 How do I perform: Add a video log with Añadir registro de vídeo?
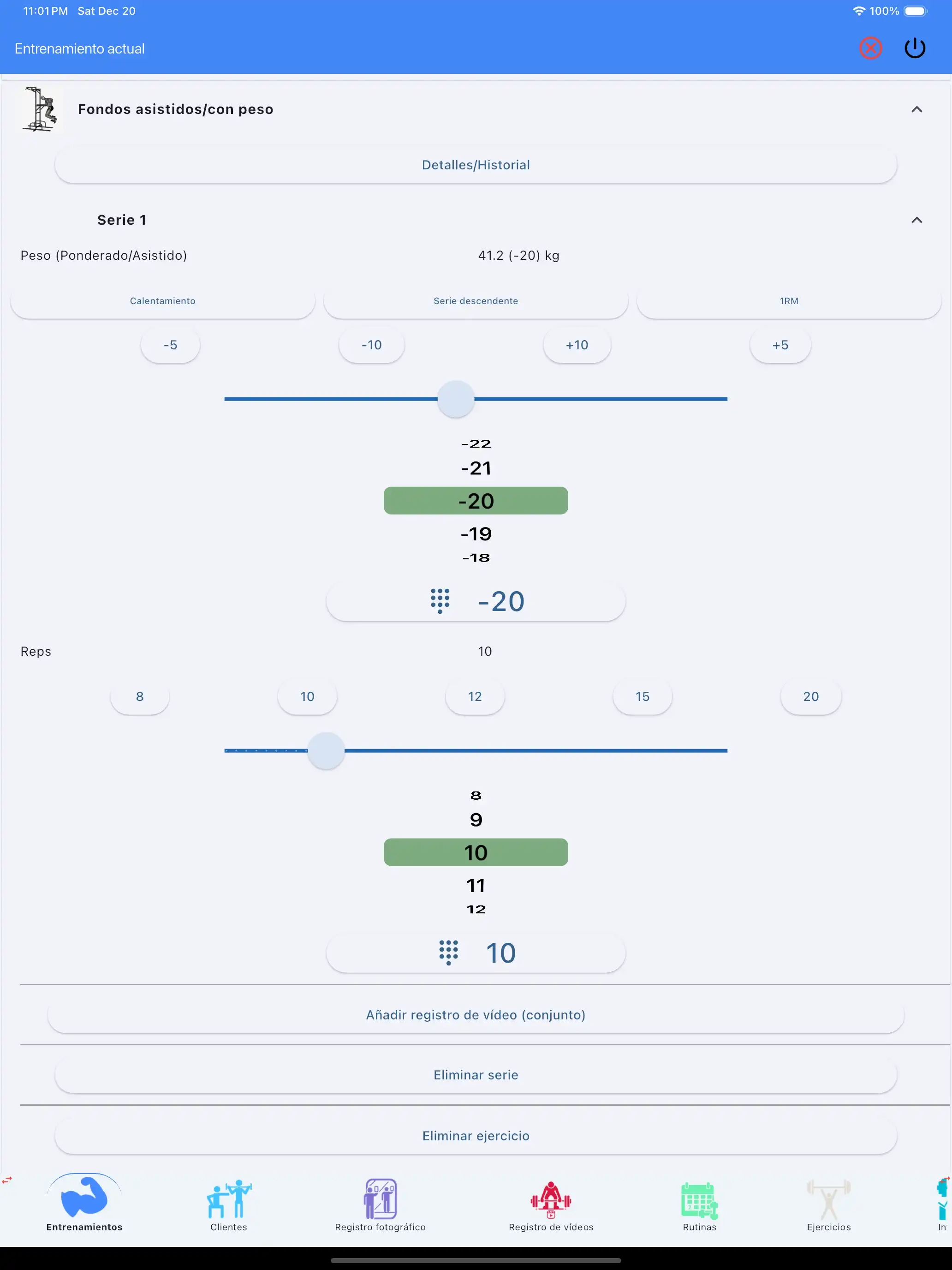(476, 1014)
